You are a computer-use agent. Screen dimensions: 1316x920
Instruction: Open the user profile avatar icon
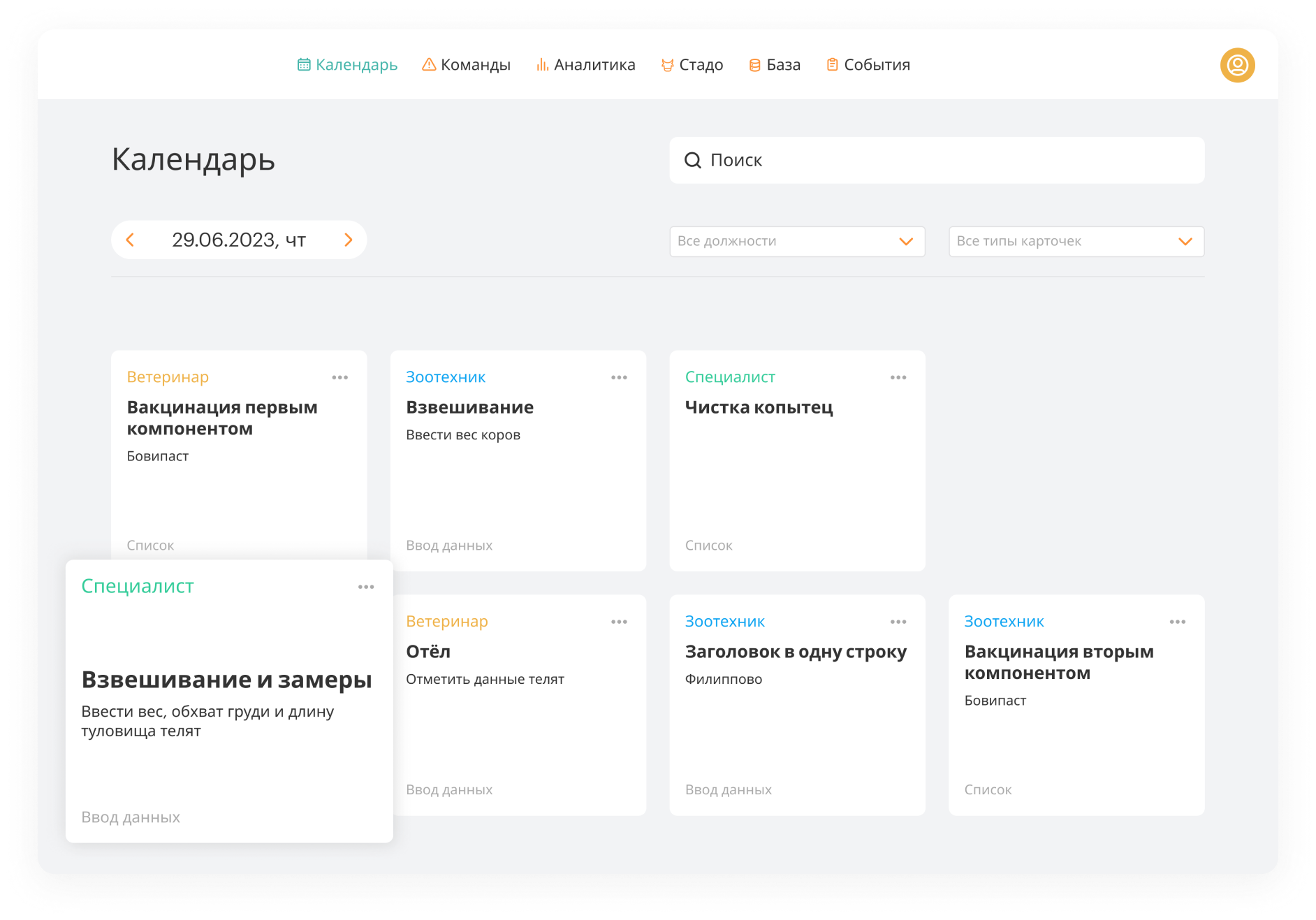tap(1237, 65)
